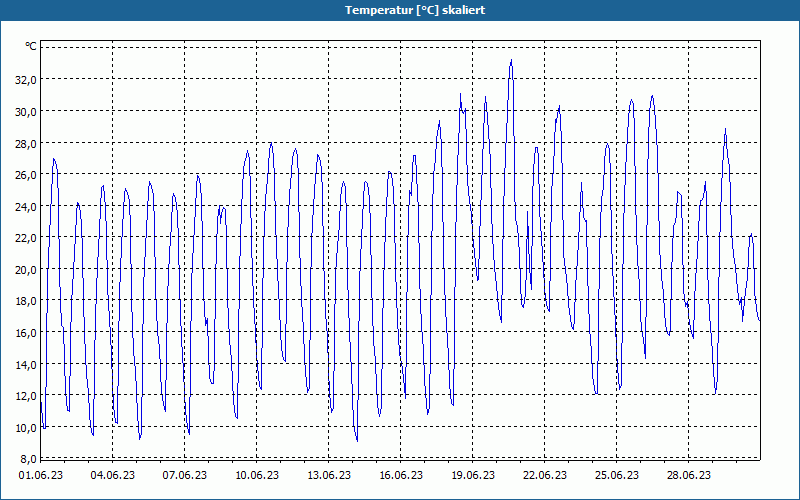Click the 07.06.23 date label
This screenshot has height=500, width=800.
pyautogui.click(x=185, y=476)
